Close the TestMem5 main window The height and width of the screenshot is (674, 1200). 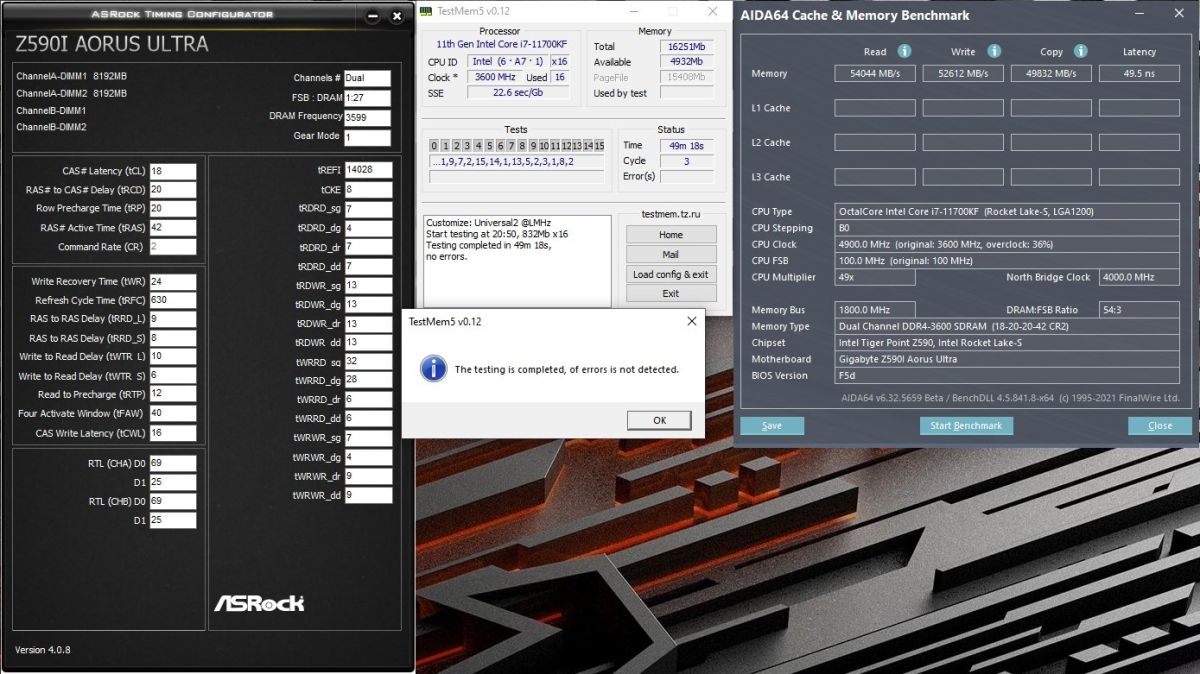(712, 12)
